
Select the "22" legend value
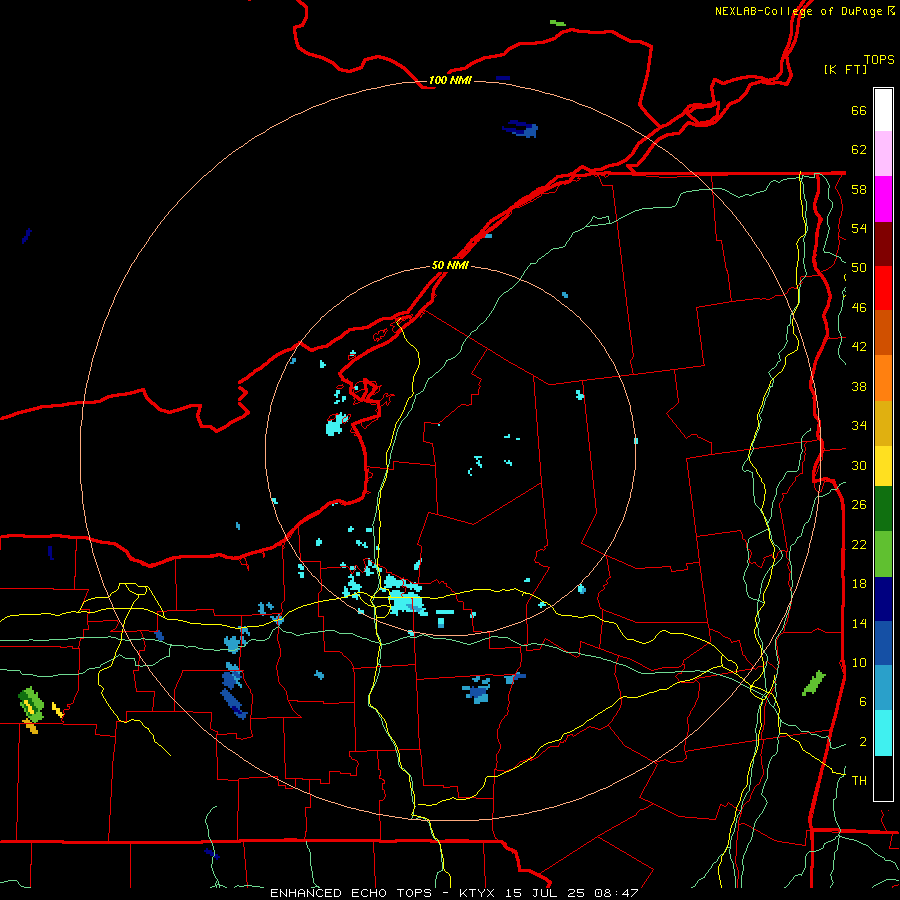[859, 544]
